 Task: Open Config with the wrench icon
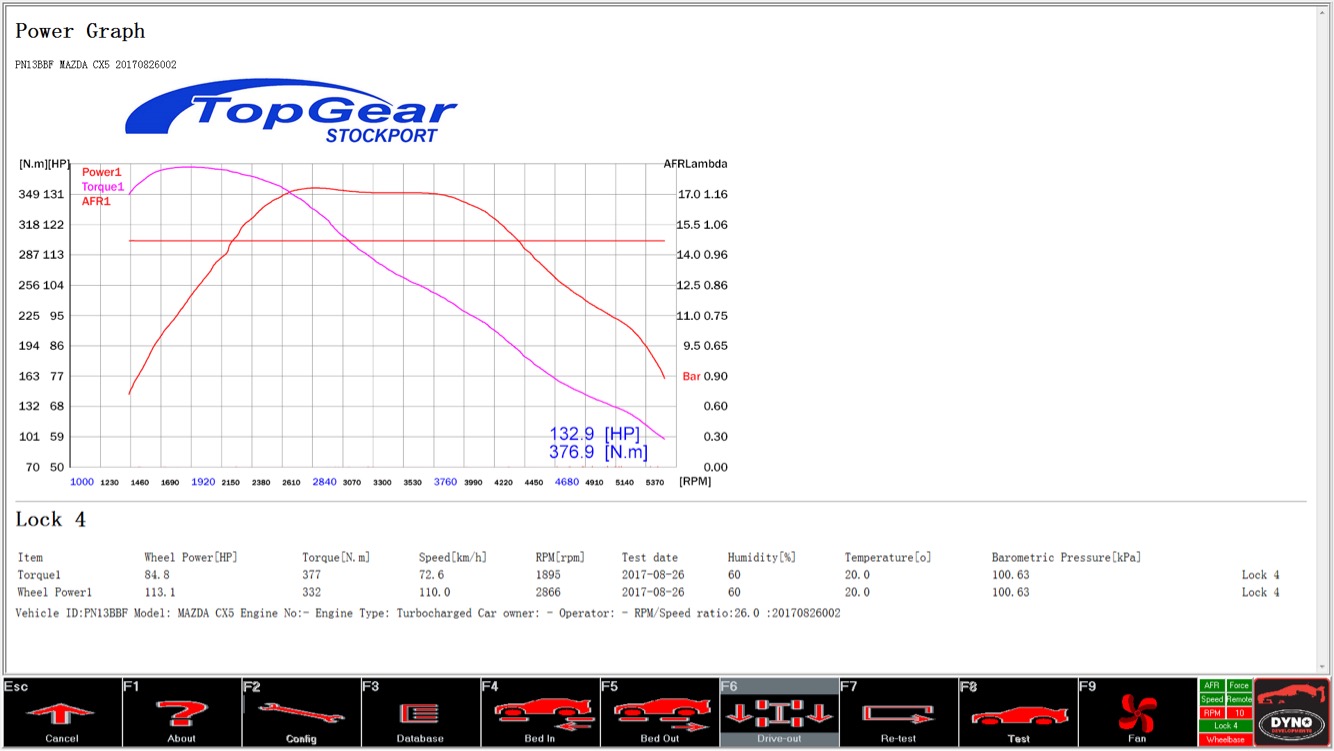tap(301, 713)
